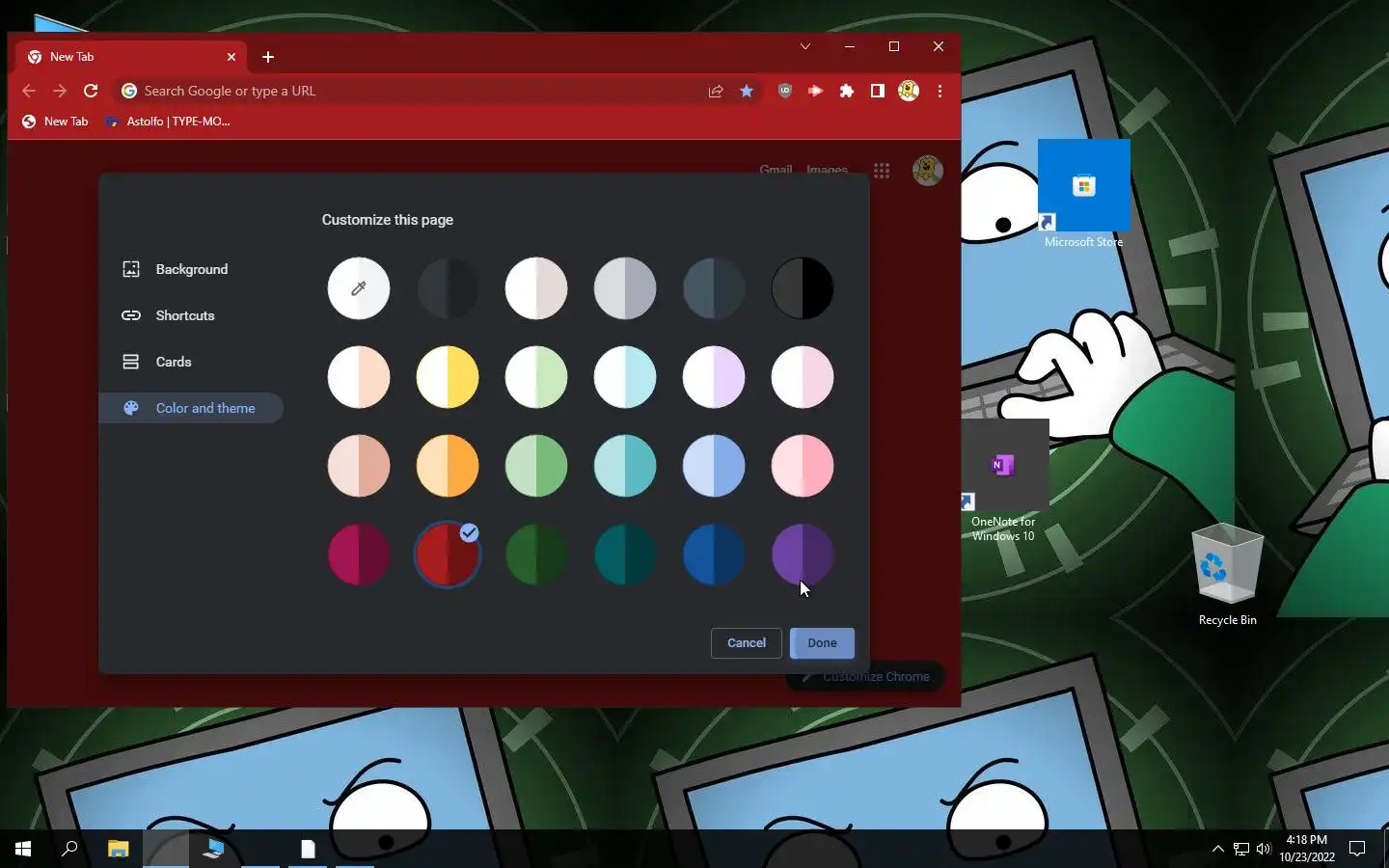The image size is (1389, 868).
Task: Open a new tab with the plus button
Action: tap(268, 57)
